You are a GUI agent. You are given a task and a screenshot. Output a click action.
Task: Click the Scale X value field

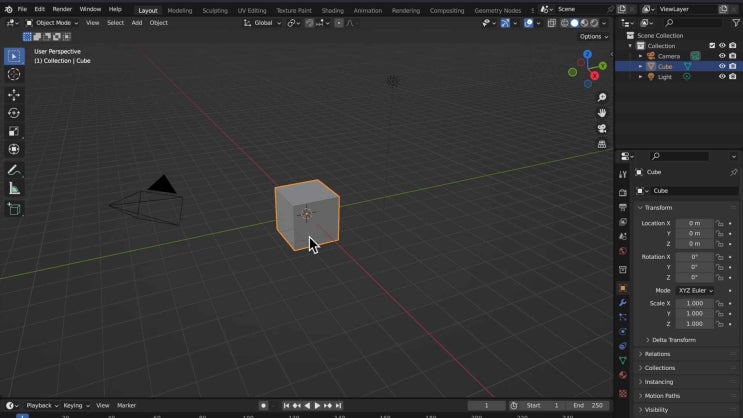pos(694,303)
